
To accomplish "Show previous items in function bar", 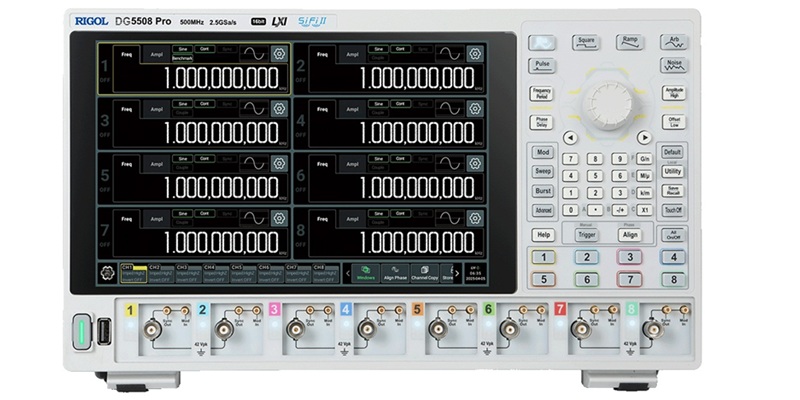I will pos(347,273).
